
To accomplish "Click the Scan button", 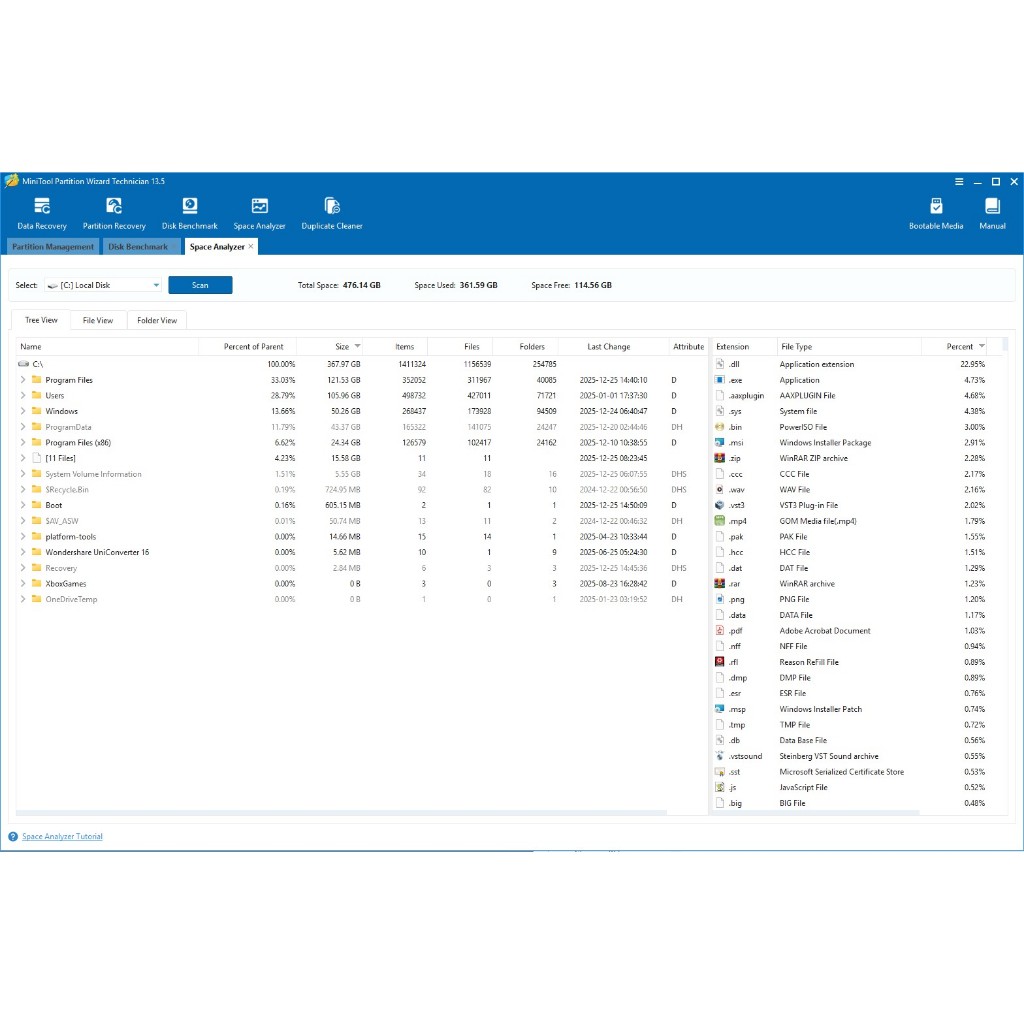I will tap(200, 285).
